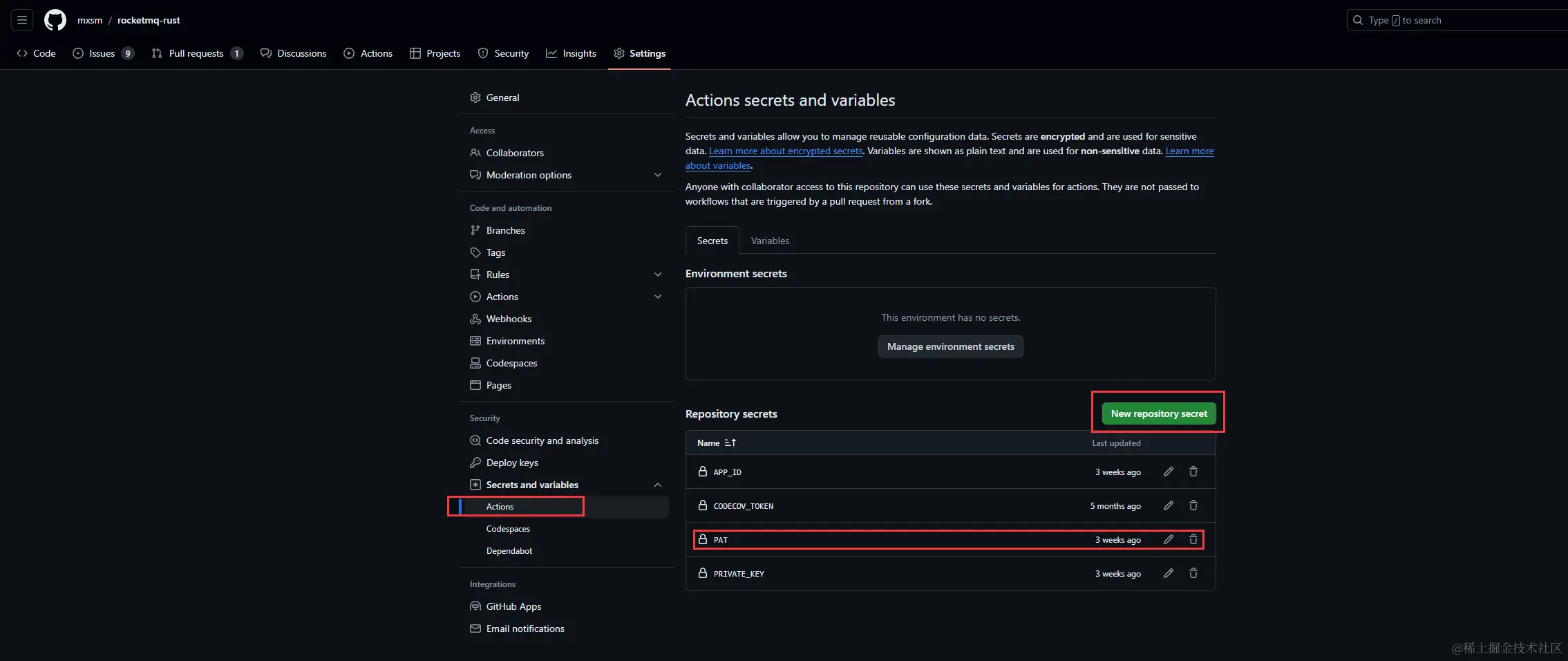1568x661 pixels.
Task: Click Manage environment secrets button
Action: [x=950, y=346]
